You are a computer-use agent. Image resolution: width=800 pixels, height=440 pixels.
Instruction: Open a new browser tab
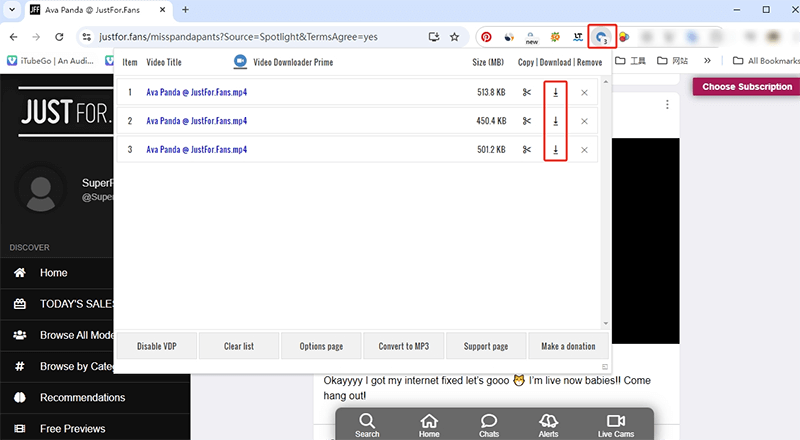tap(185, 10)
